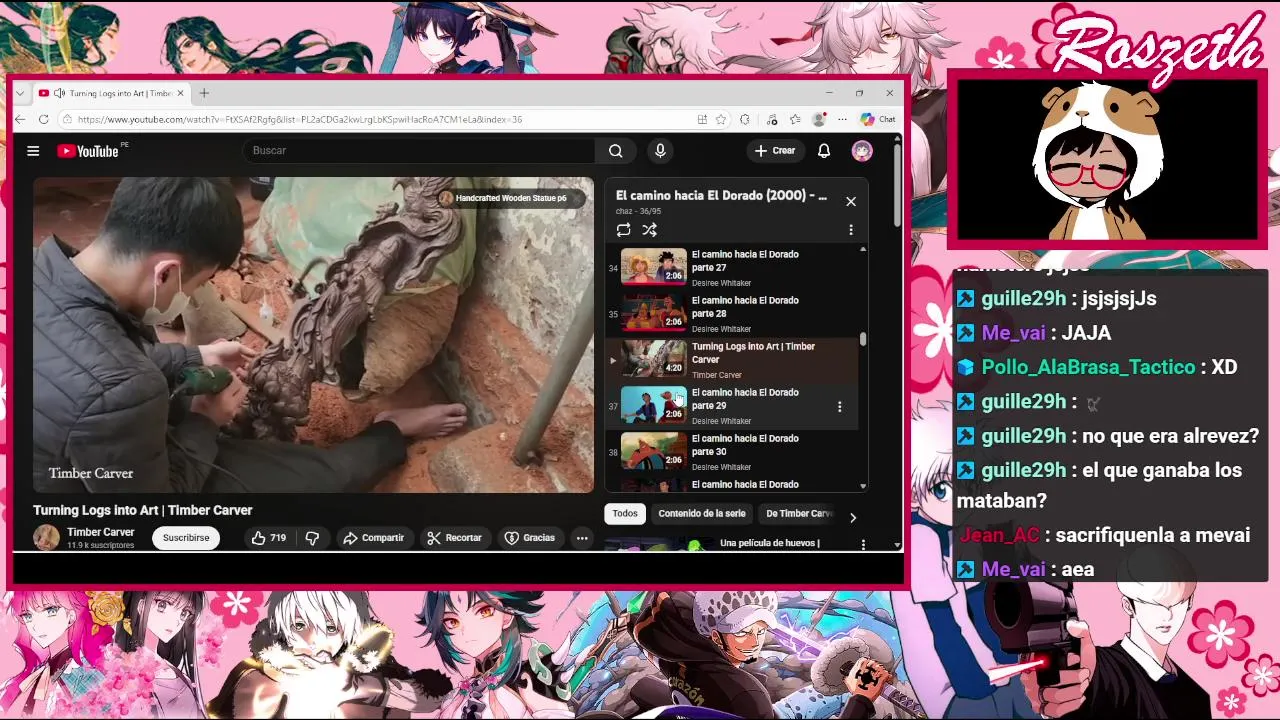
Task: Open the Copilot Chat button
Action: [878, 119]
